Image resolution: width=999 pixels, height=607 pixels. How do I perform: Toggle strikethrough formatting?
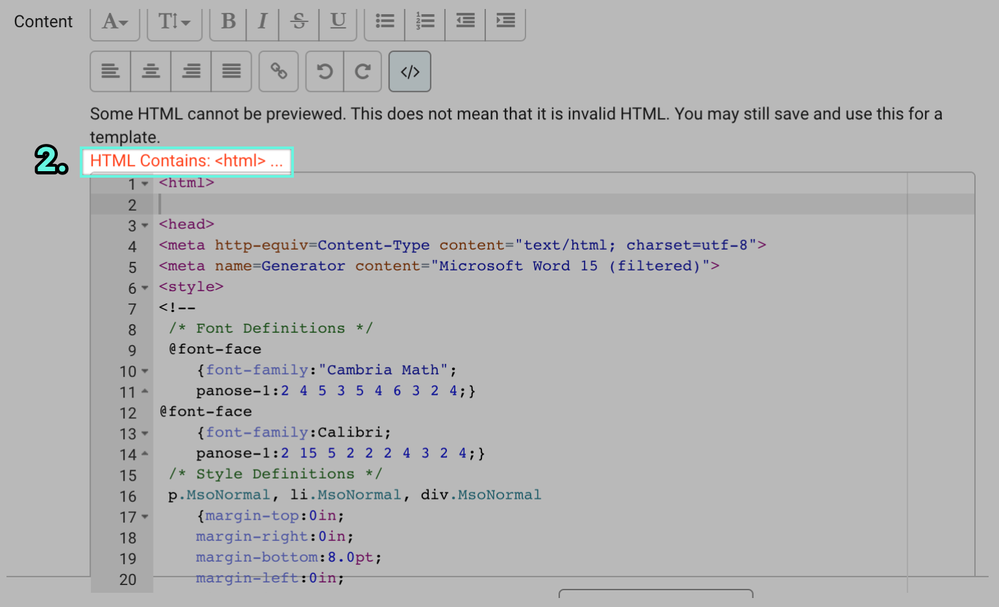tap(298, 22)
